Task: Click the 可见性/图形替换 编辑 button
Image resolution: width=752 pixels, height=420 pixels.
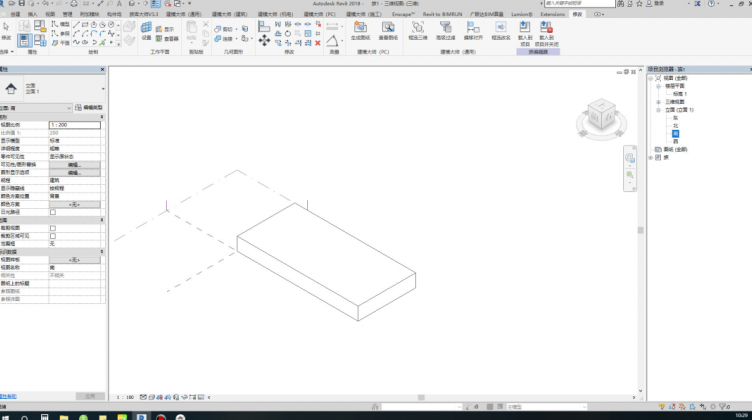Action: pos(74,164)
